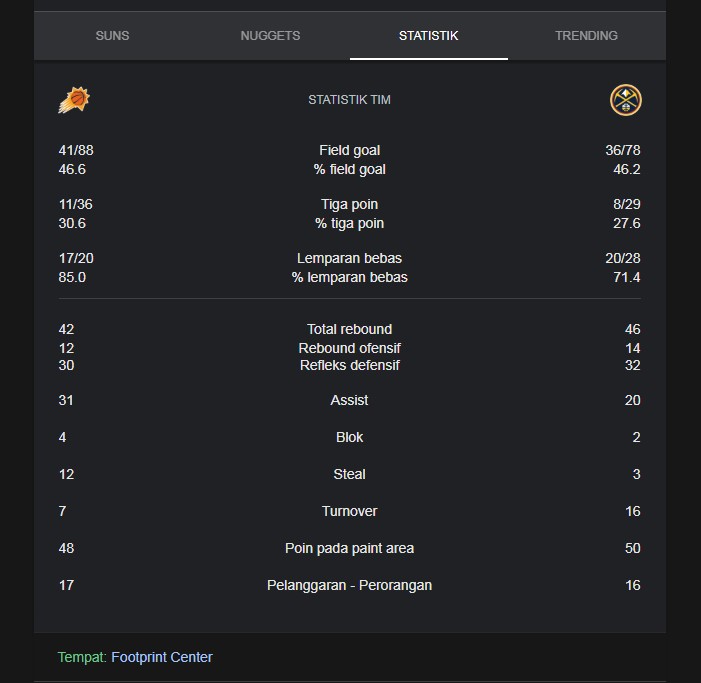Click the STATISTIK TIM heading
The image size is (701, 683).
pyautogui.click(x=349, y=100)
